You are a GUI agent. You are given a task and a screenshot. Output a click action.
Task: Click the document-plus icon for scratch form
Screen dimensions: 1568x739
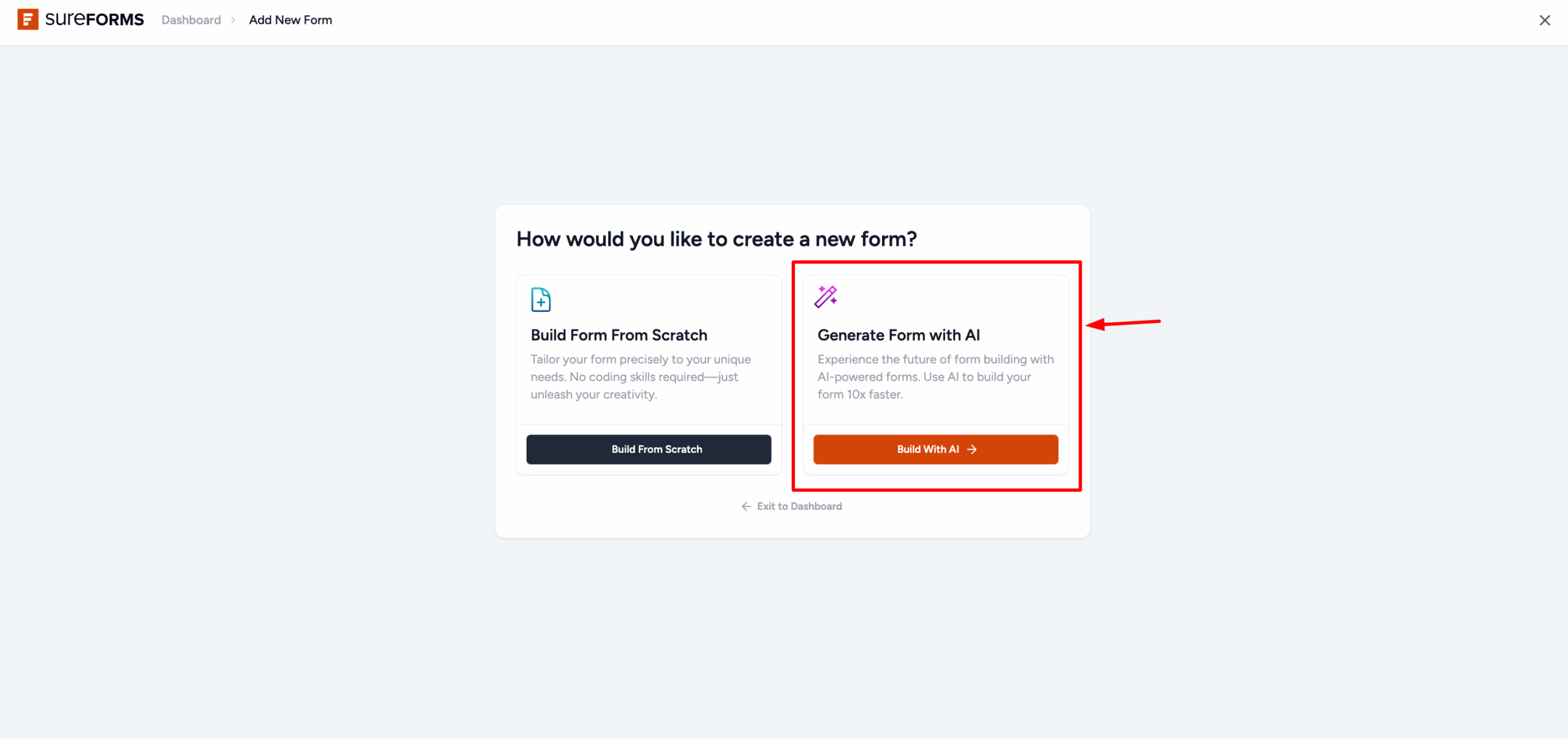point(540,300)
